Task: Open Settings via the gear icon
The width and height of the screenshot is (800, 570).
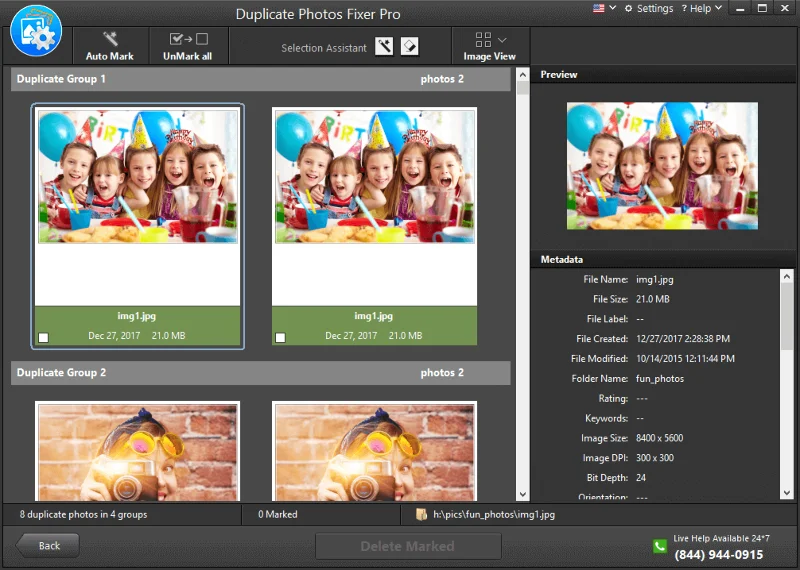Action: 628,9
